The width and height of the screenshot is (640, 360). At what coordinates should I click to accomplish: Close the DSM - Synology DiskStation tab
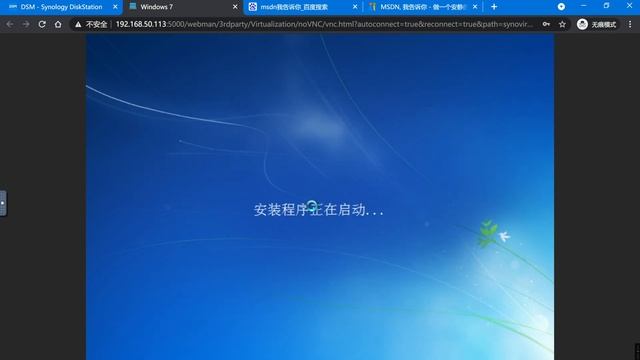coord(115,7)
